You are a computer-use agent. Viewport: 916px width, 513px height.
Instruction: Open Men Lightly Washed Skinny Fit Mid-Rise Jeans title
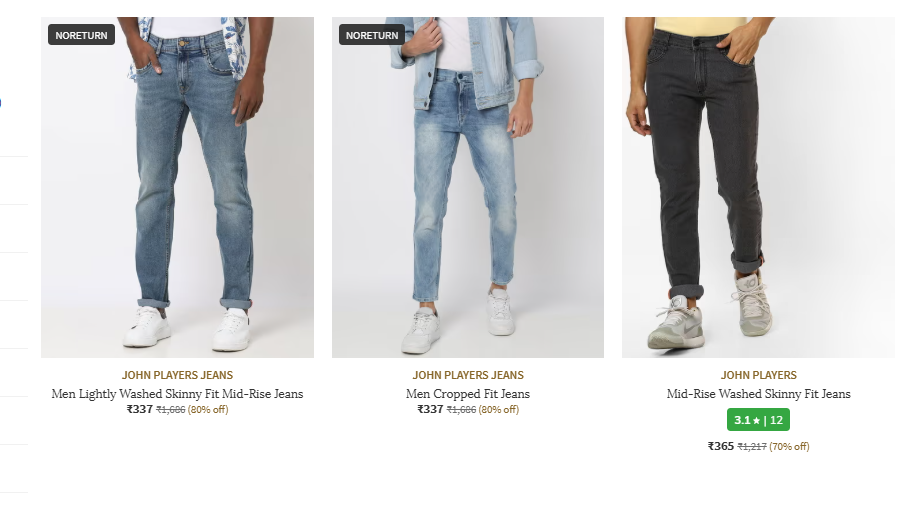[x=177, y=394]
